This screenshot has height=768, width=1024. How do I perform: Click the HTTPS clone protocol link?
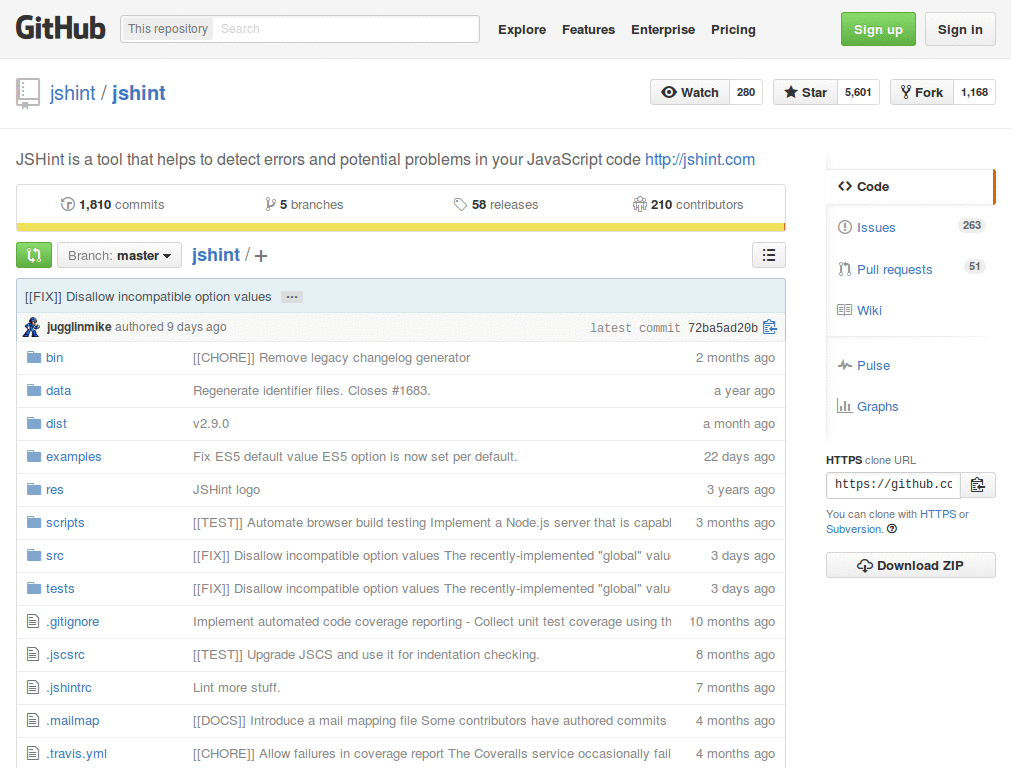pos(938,514)
